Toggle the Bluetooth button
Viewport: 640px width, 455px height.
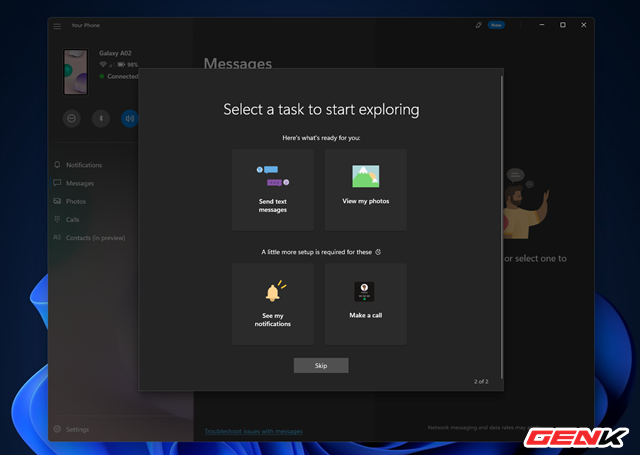tap(101, 118)
